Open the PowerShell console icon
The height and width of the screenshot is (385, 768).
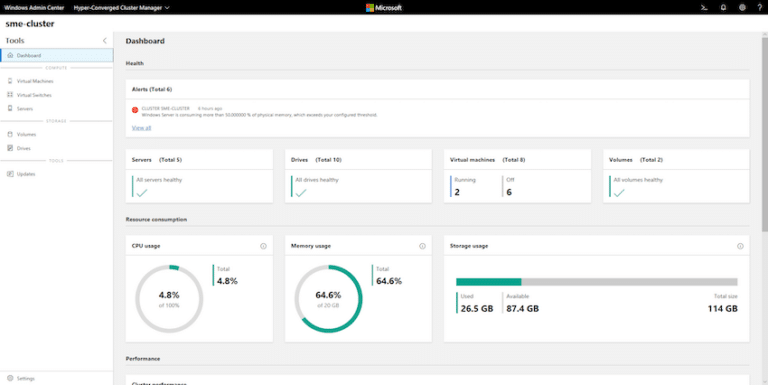(x=704, y=7)
